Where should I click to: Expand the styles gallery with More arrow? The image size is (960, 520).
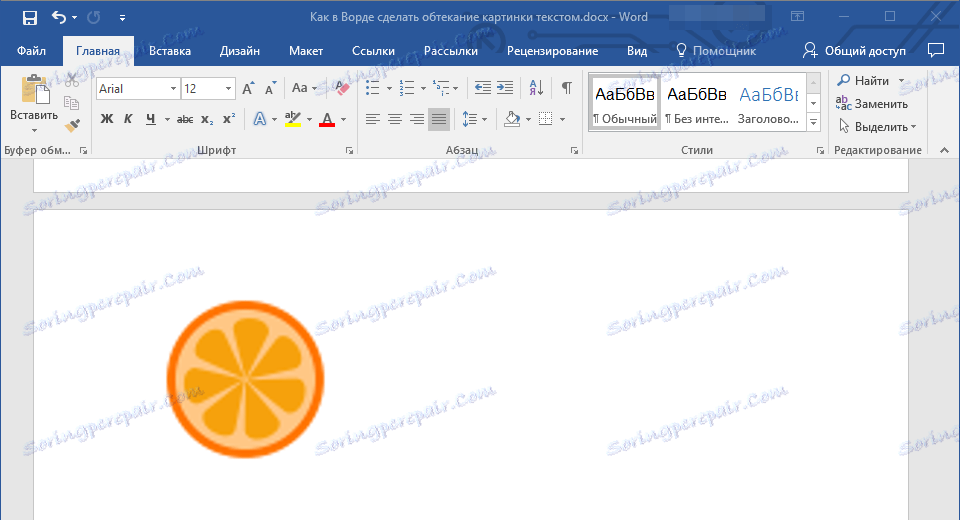pos(814,122)
